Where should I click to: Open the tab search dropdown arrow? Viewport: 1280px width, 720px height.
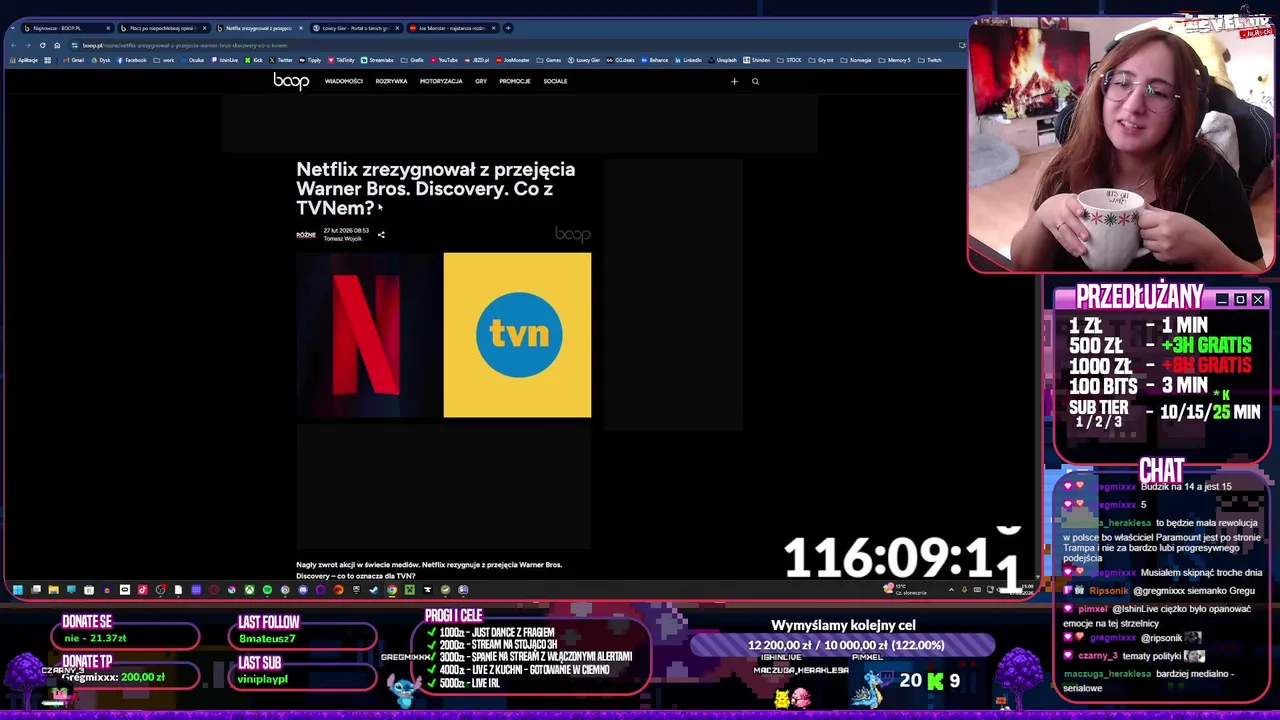pyautogui.click(x=12, y=28)
